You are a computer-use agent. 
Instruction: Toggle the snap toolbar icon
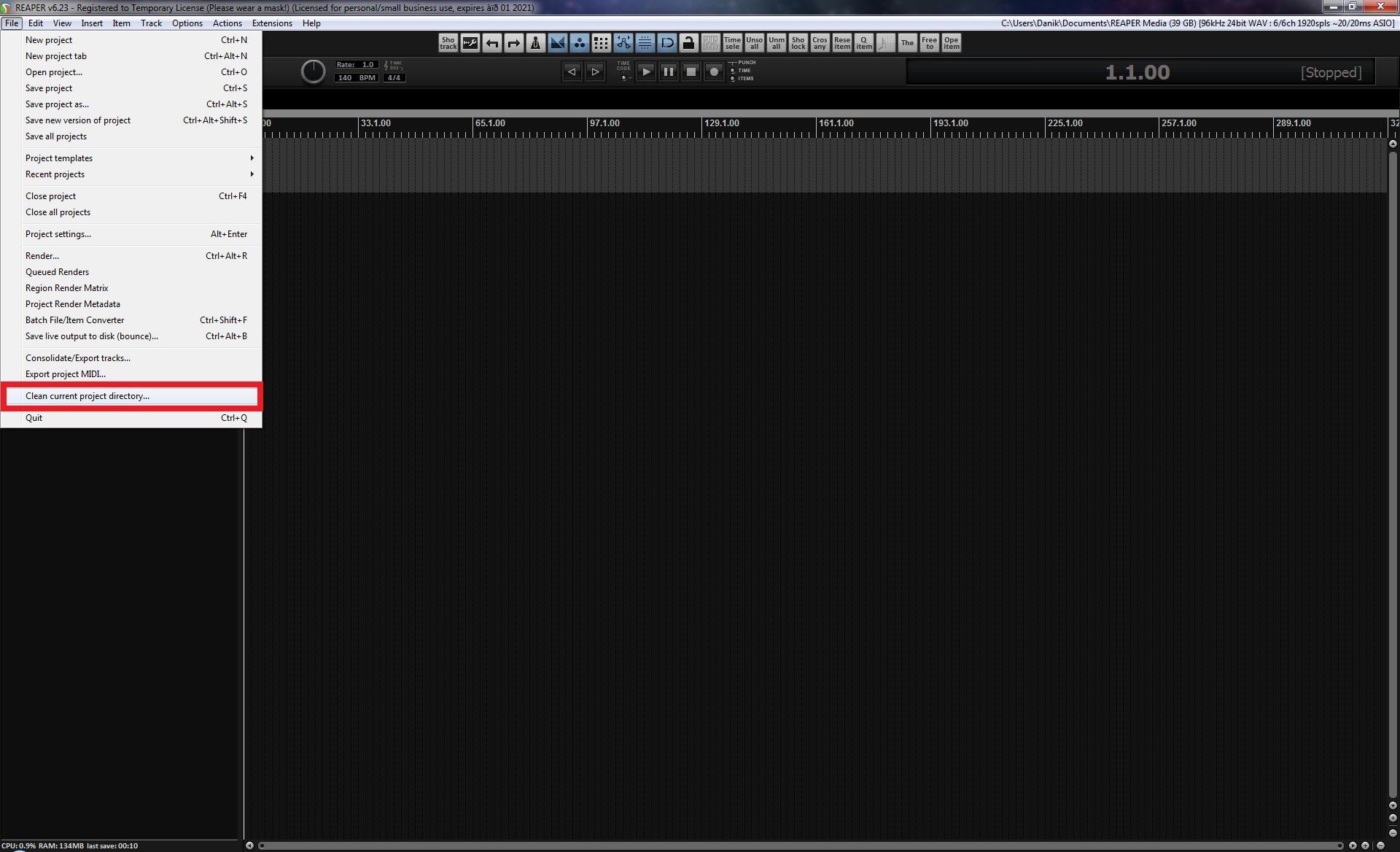pos(666,43)
